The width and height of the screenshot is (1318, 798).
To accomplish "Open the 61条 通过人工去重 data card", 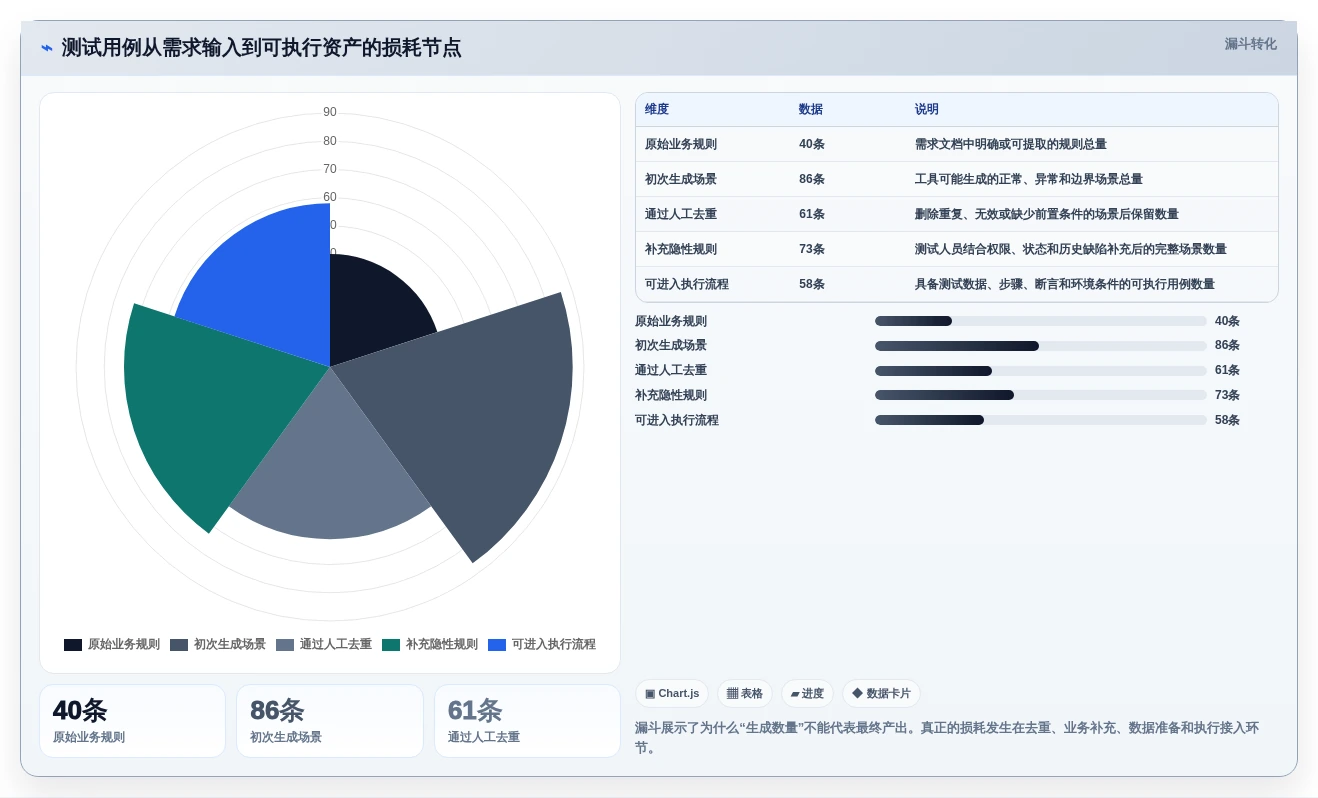I will (527, 721).
